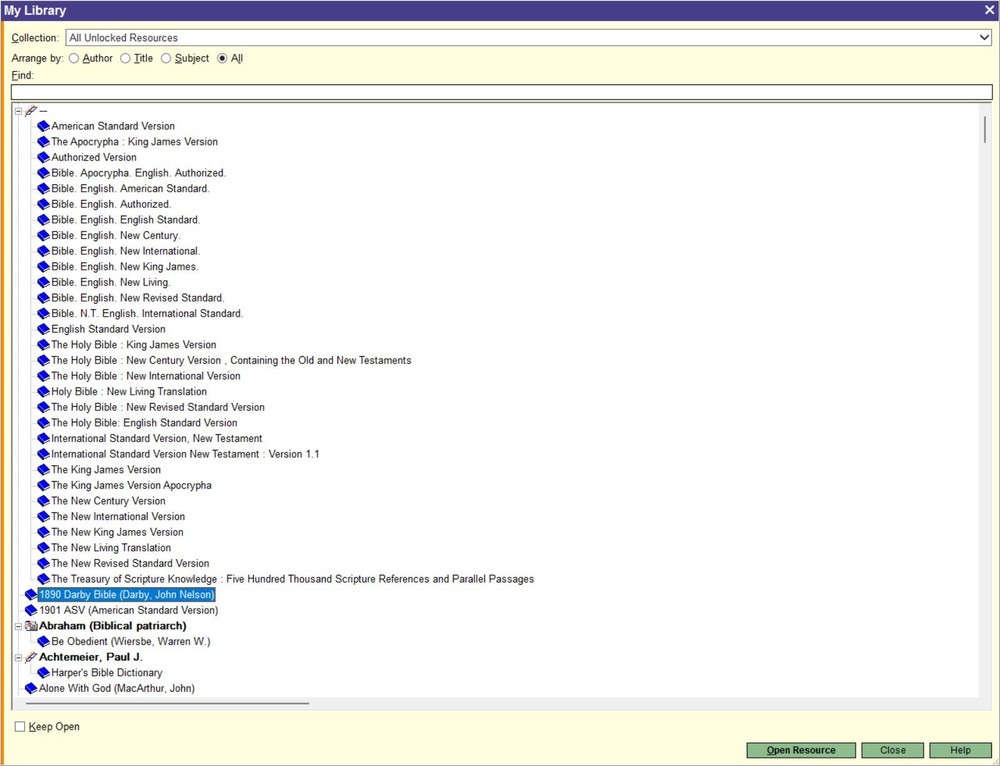The image size is (1000, 766).
Task: Select Bible. English. Authorized. entry
Action: tap(111, 204)
